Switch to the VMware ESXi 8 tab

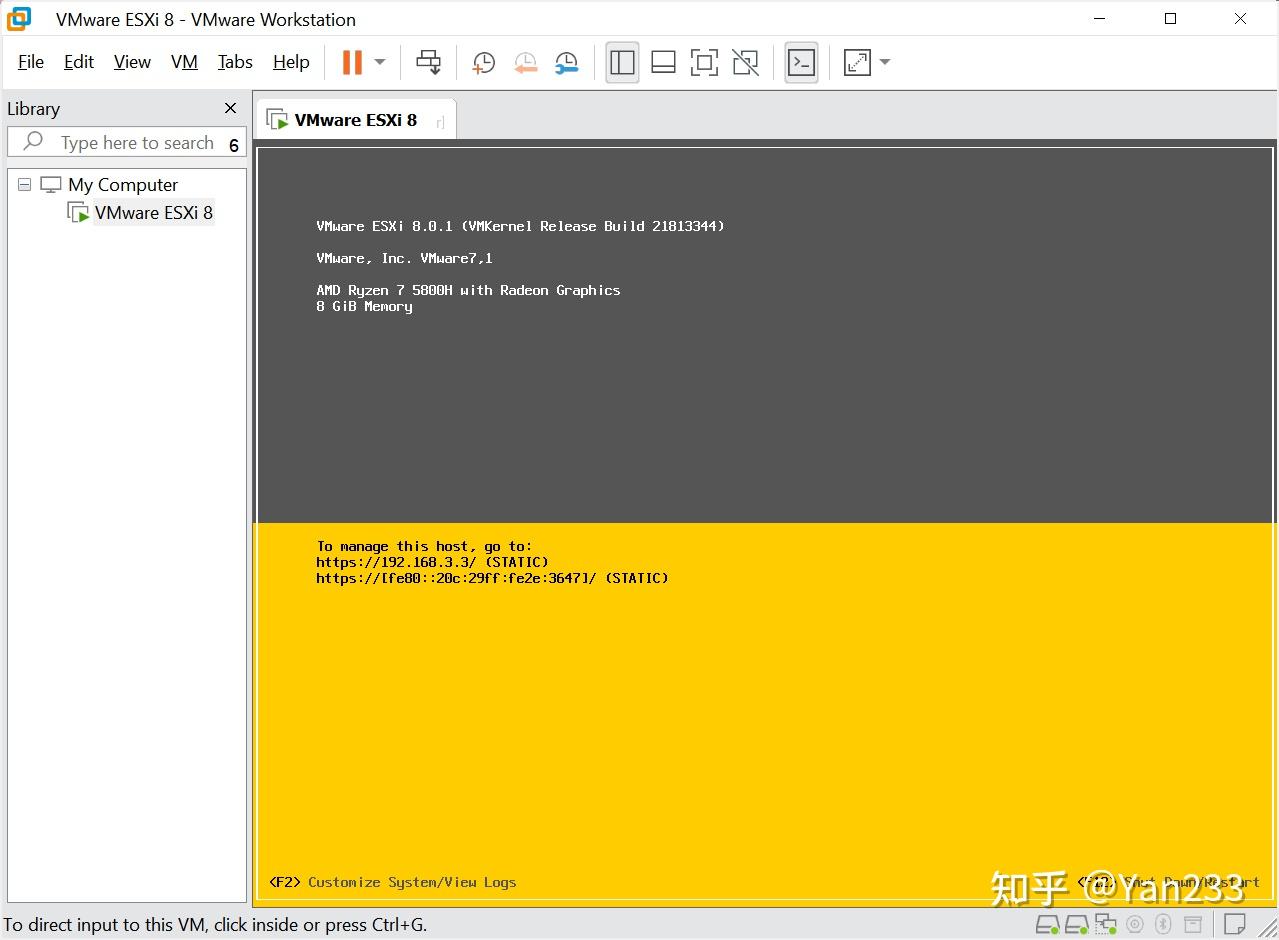355,119
